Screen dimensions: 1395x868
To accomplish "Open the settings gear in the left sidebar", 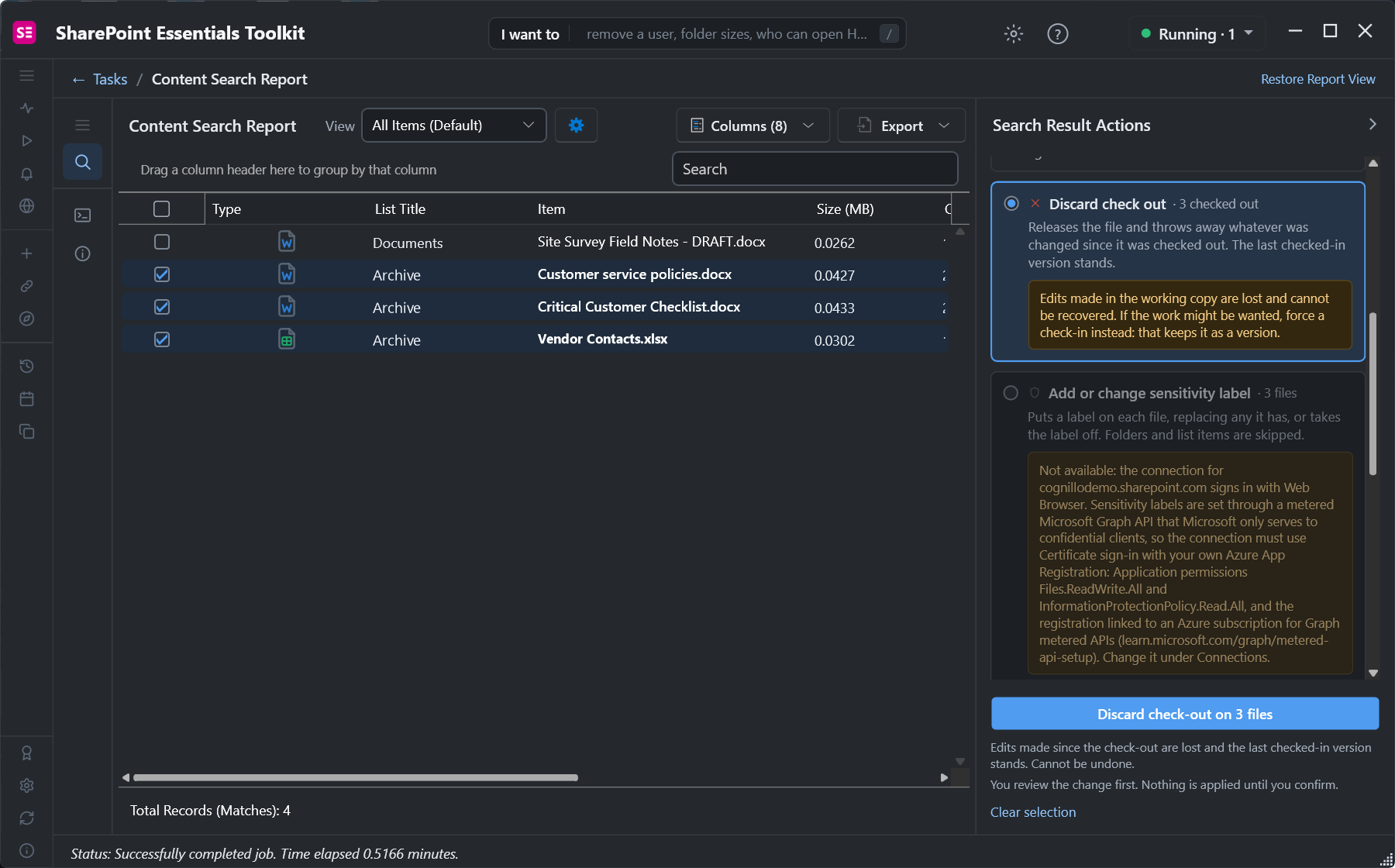I will point(27,785).
